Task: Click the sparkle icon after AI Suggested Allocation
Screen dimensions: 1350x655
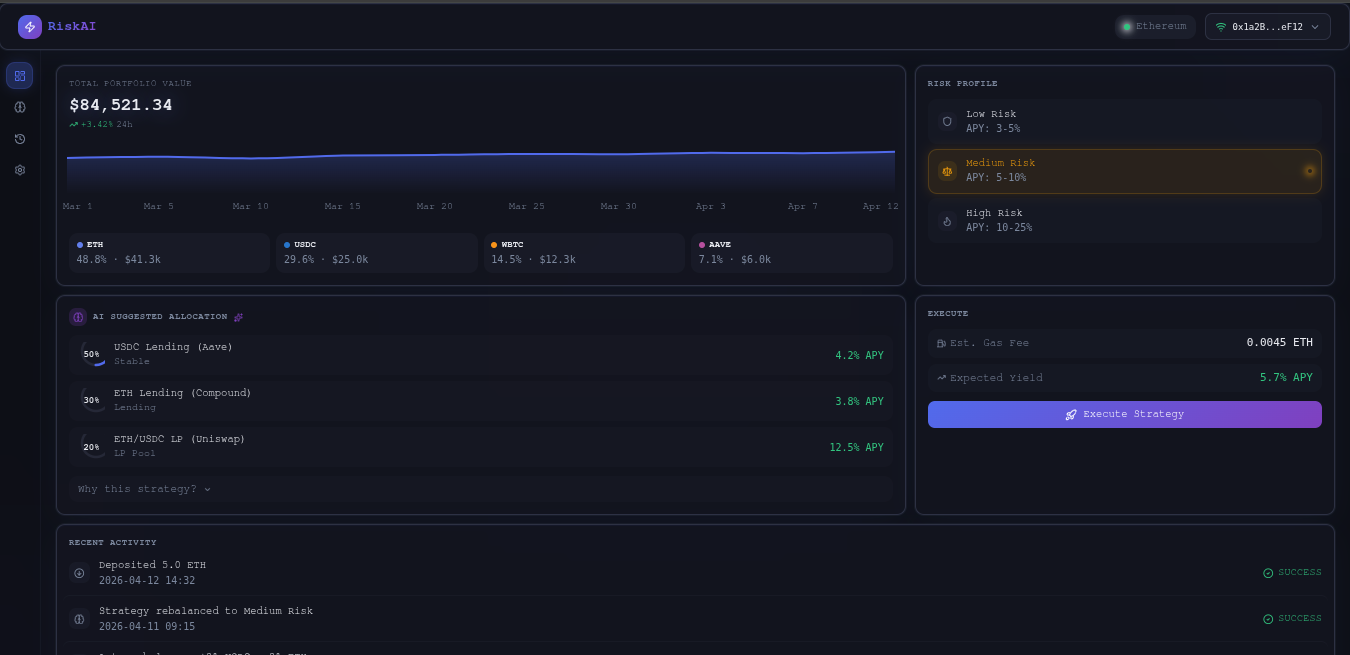Action: pyautogui.click(x=238, y=317)
